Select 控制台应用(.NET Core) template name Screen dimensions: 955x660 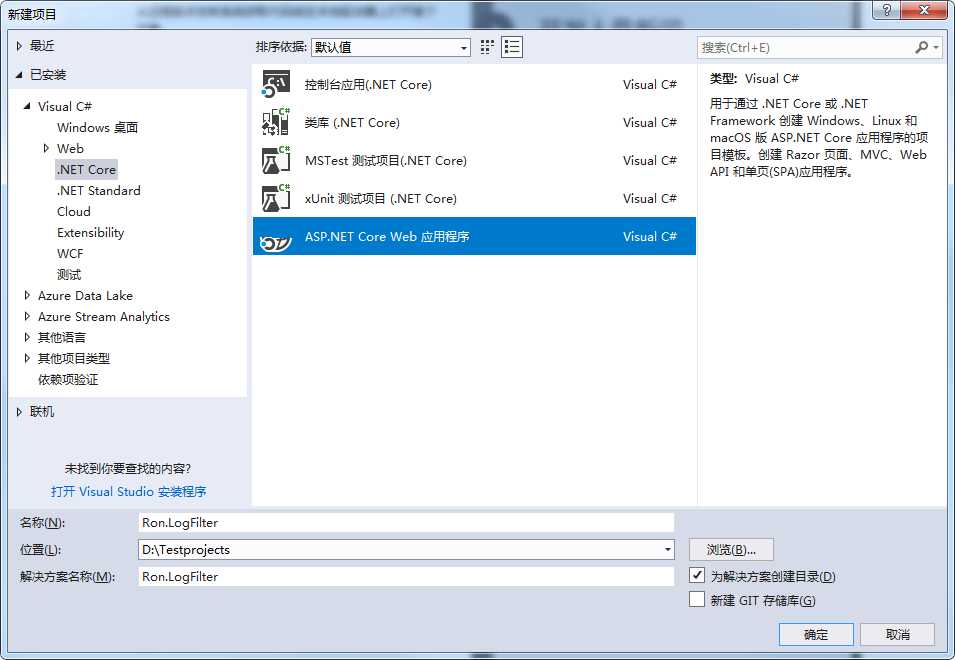(368, 85)
